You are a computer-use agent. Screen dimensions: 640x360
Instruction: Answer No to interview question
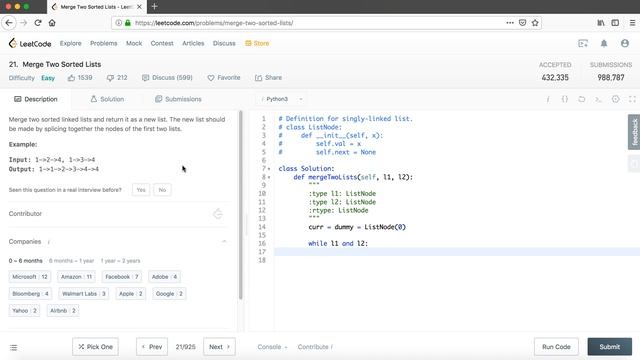(162, 190)
